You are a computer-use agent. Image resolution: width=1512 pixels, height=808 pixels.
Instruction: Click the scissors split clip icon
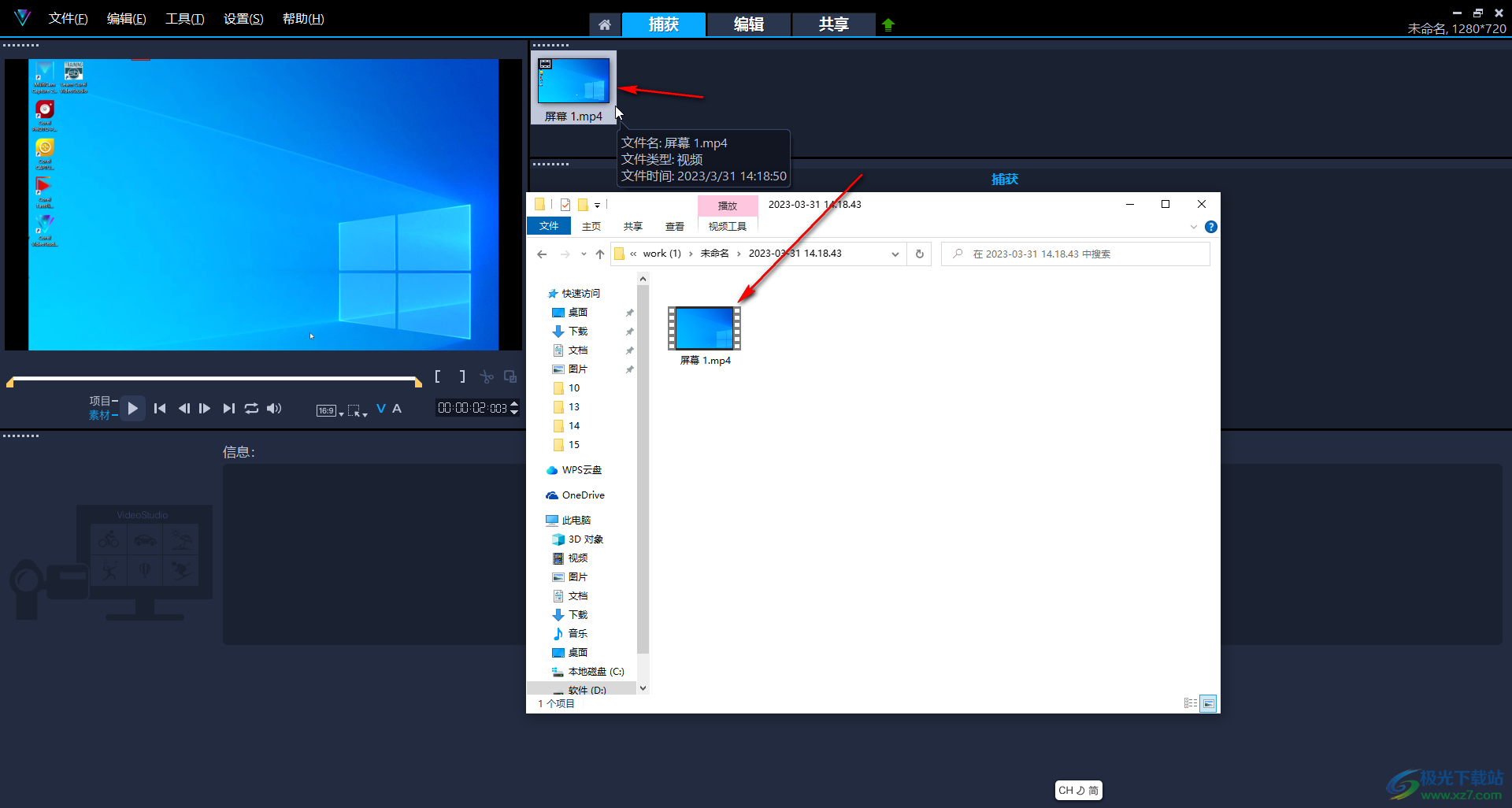(487, 376)
